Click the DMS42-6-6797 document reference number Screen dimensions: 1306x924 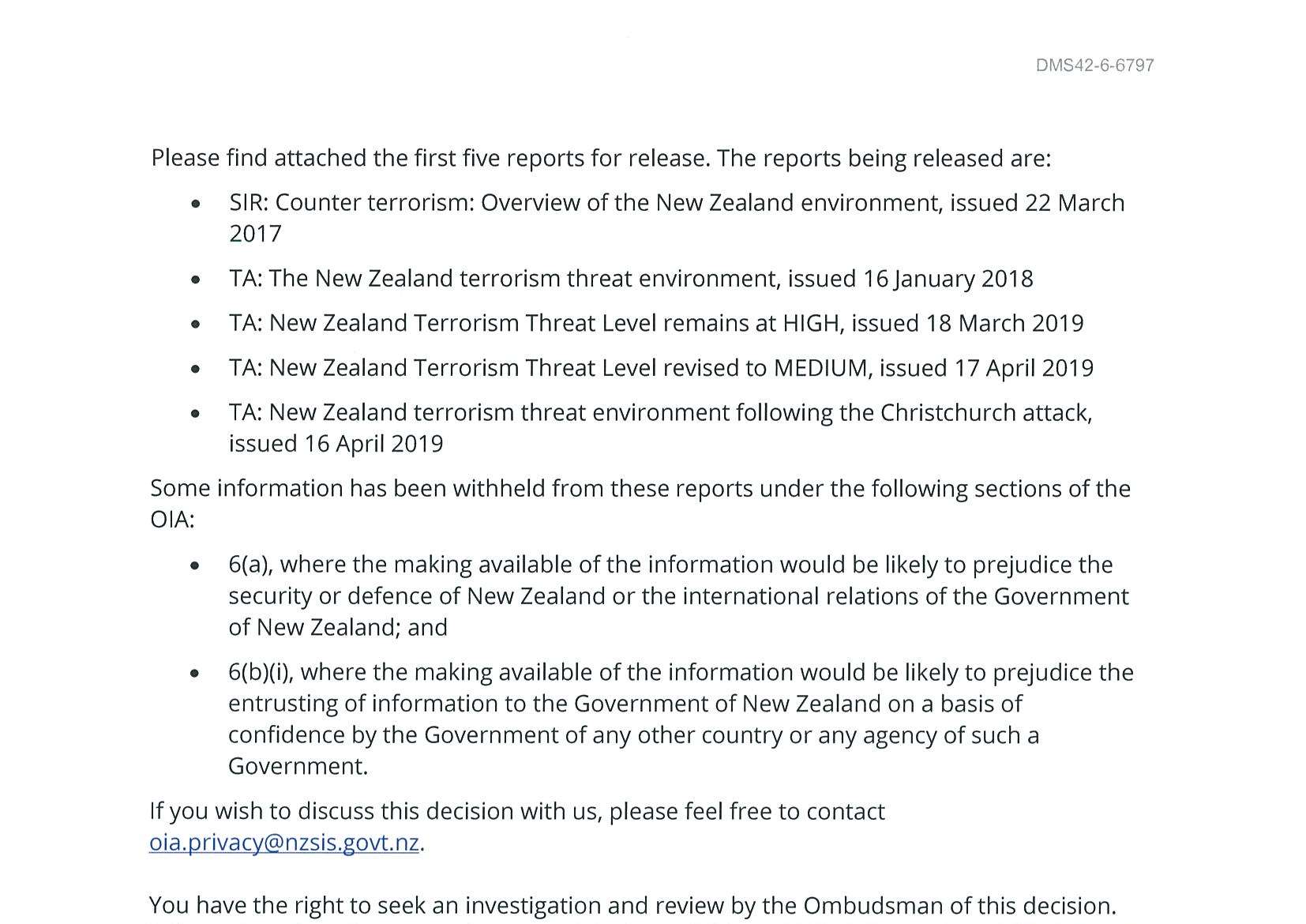point(1094,66)
